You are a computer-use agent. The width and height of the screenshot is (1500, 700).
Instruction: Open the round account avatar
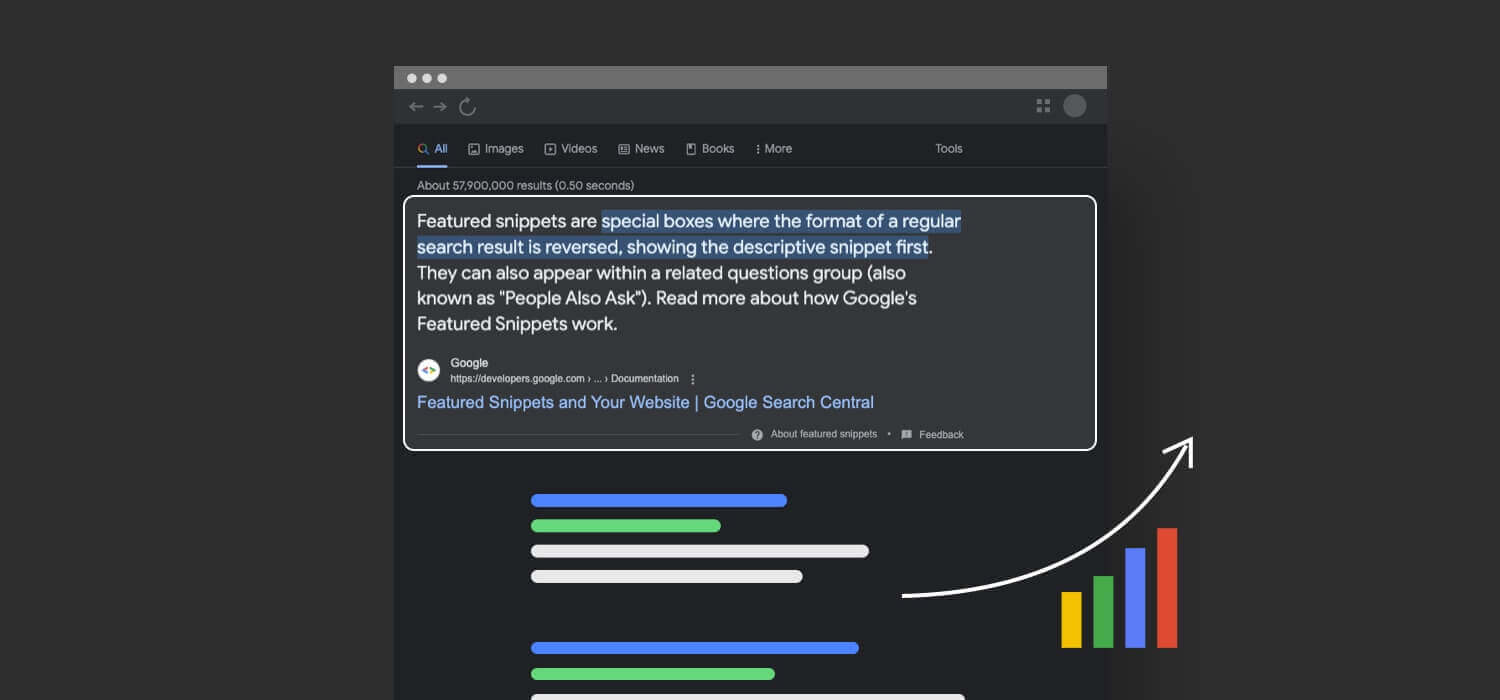(1075, 106)
